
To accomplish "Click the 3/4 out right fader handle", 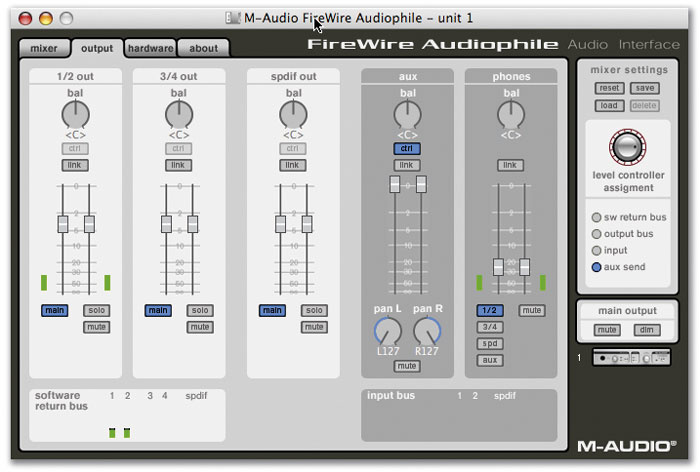I will point(193,224).
